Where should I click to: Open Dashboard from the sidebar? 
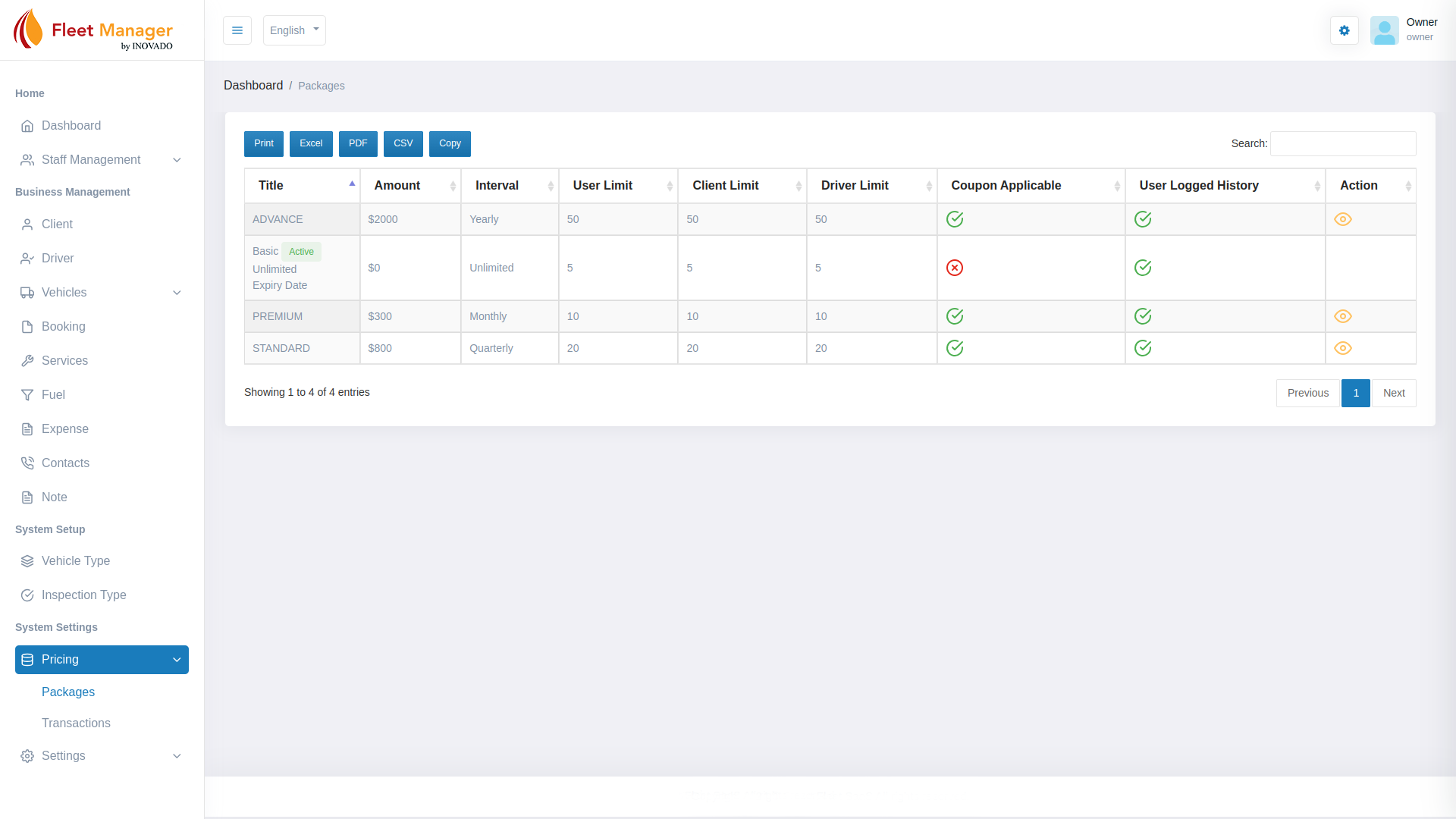(71, 126)
